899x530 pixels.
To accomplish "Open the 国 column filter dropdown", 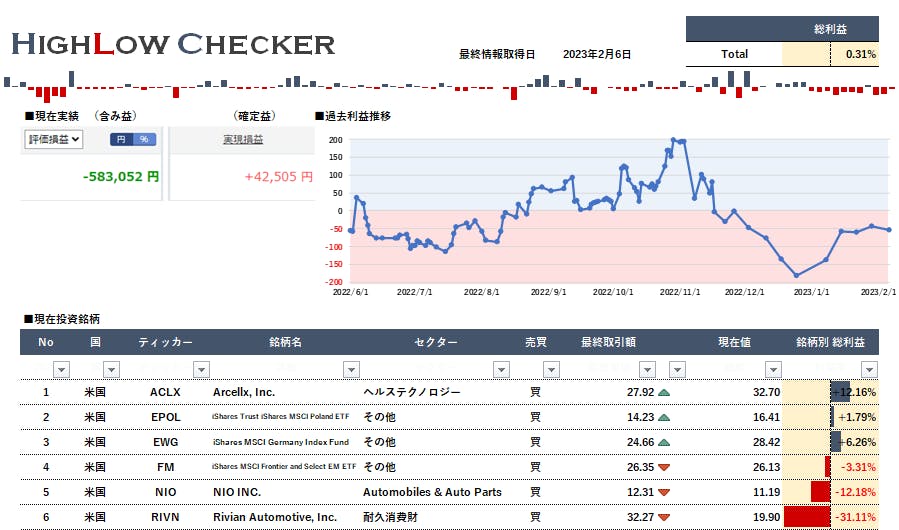I will click(110, 369).
